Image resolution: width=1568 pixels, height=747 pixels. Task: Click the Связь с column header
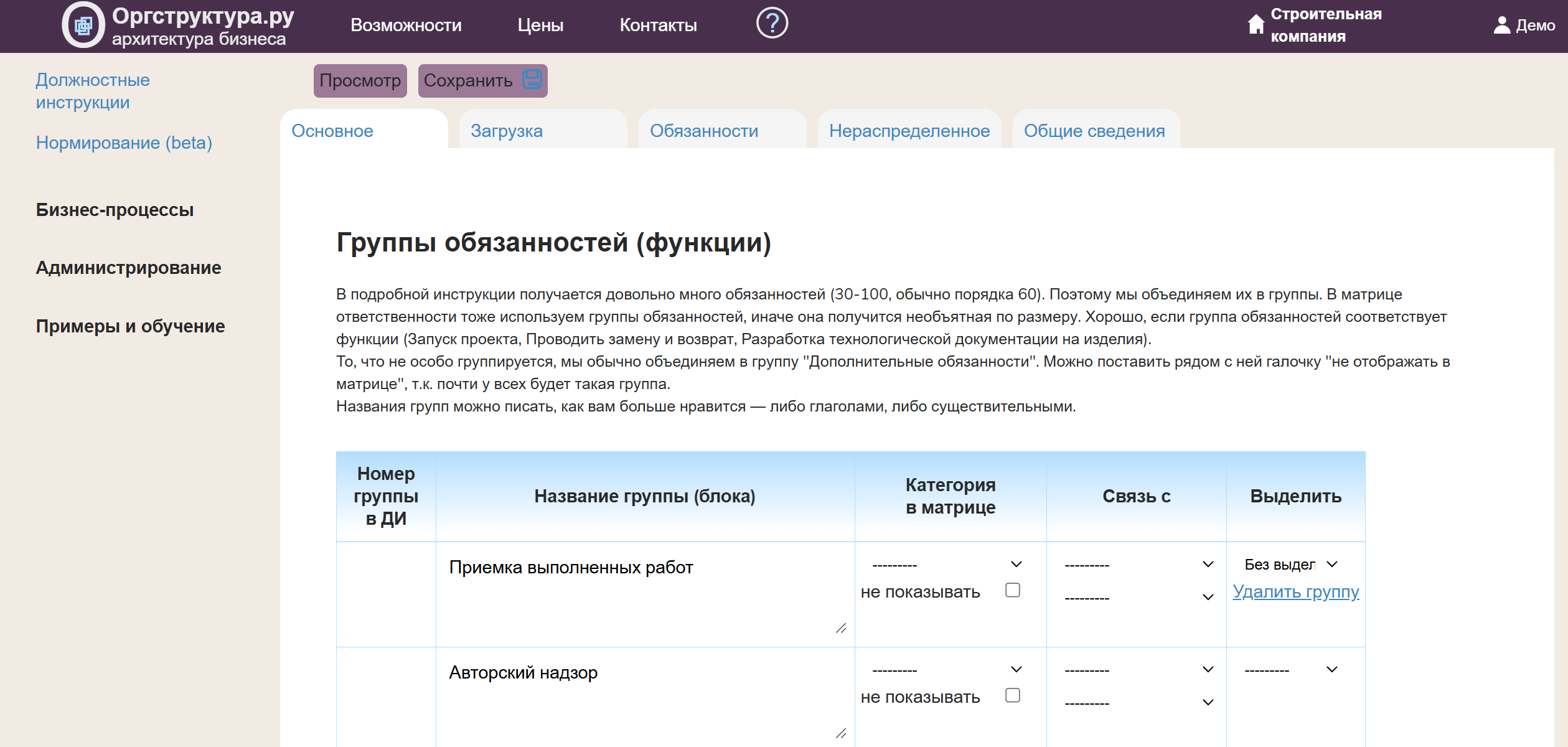coord(1137,496)
